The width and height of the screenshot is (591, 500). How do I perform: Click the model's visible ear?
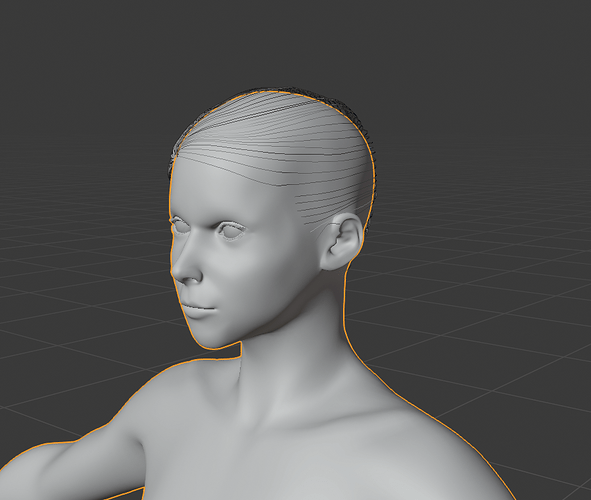[341, 242]
